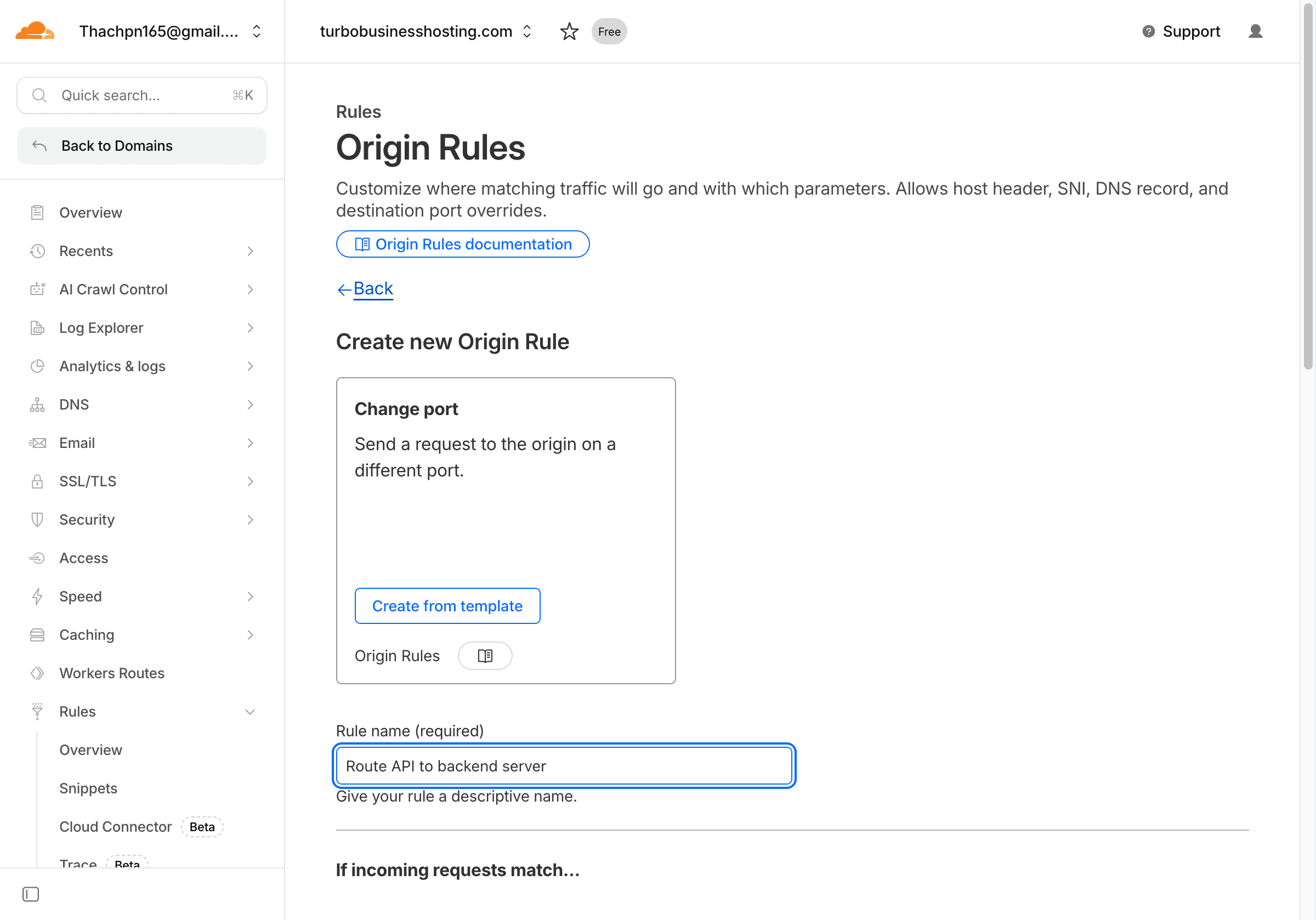Collapse the Rules section in sidebar
Image resolution: width=1316 pixels, height=920 pixels.
[x=251, y=711]
